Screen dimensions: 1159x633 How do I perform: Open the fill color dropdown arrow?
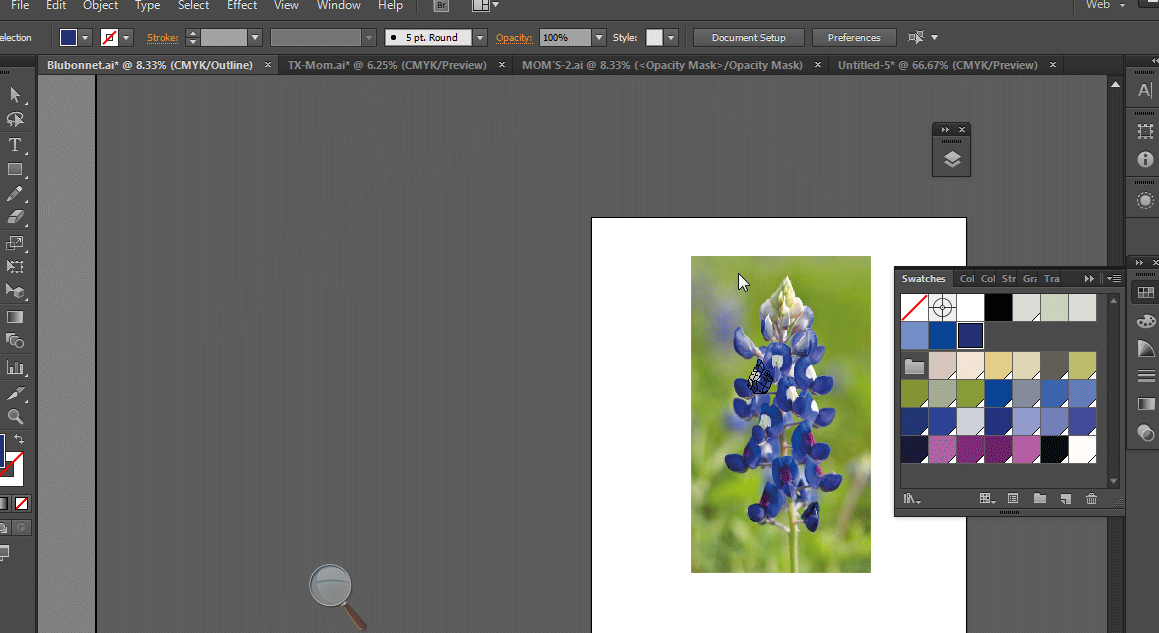click(86, 38)
